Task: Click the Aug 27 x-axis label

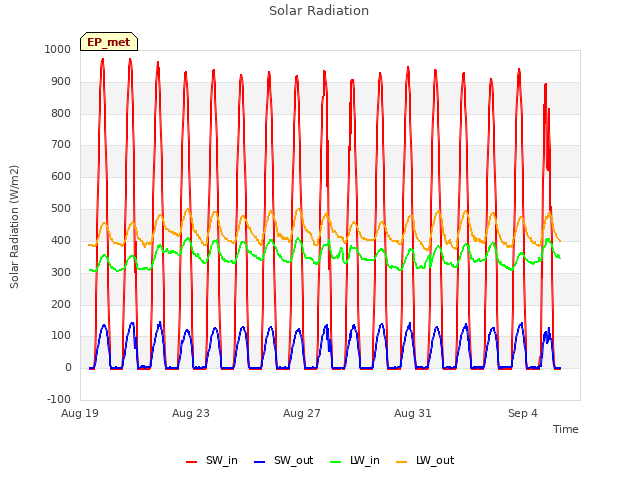Action: (302, 413)
